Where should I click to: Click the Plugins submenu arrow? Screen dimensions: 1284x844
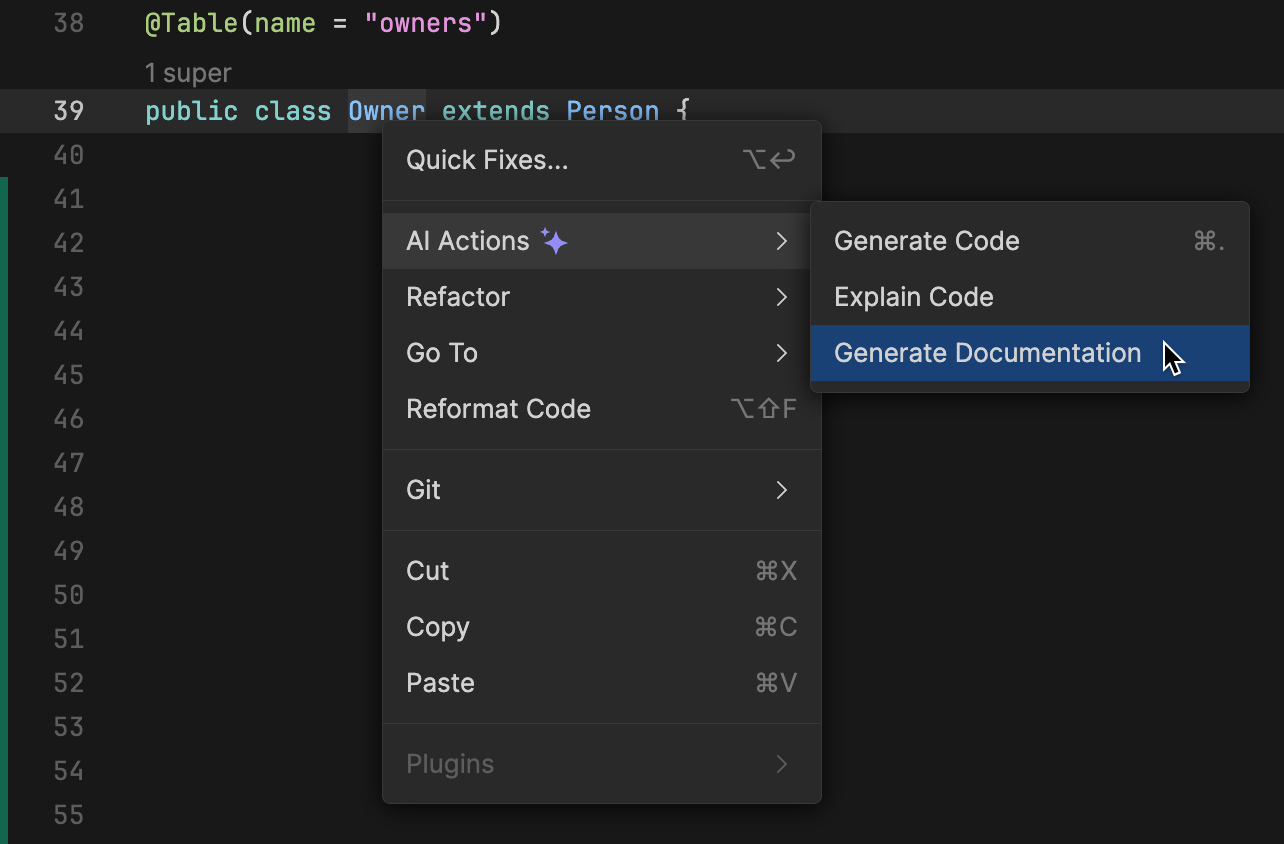coord(782,764)
